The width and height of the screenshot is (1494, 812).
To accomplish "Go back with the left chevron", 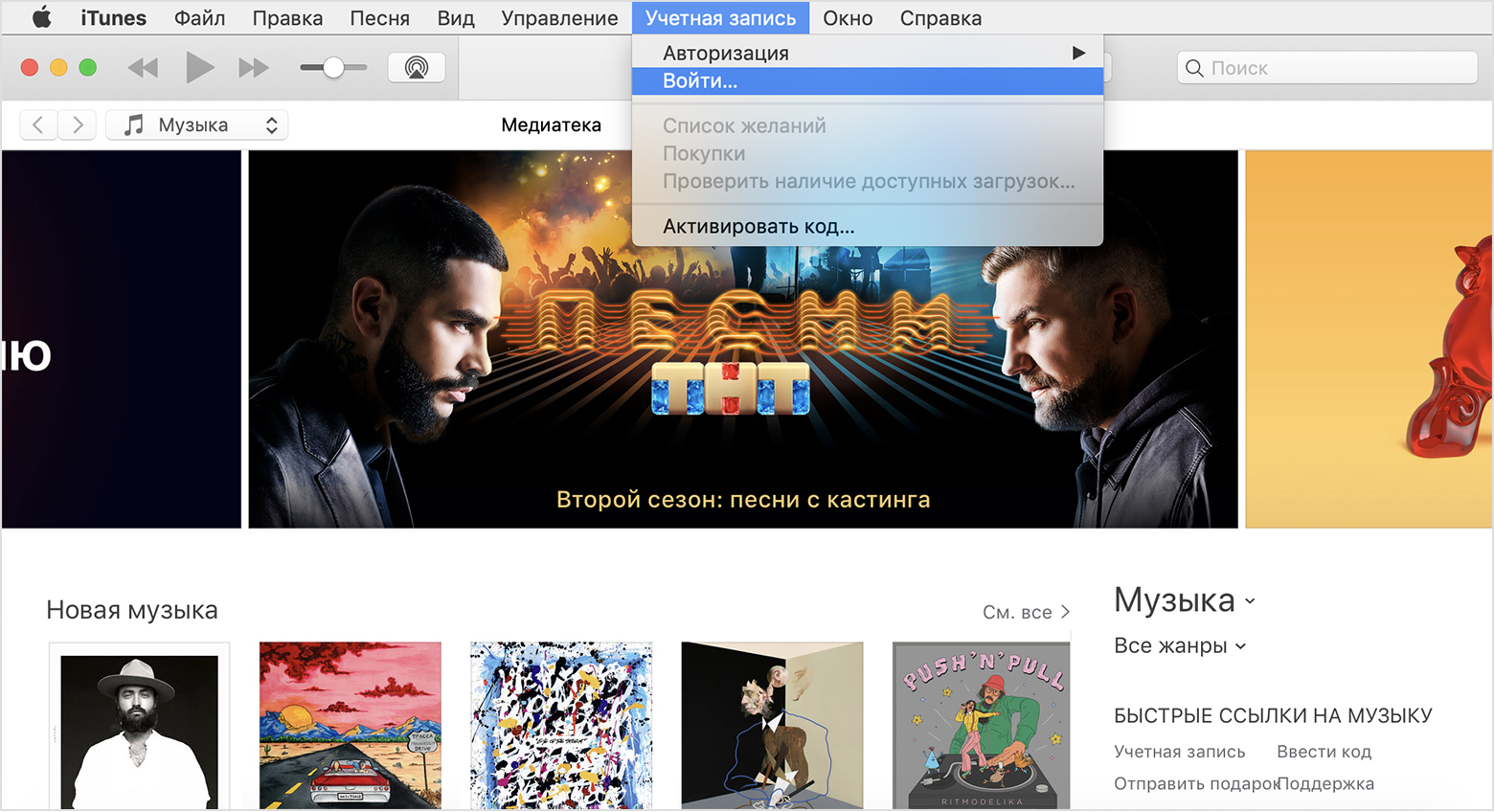I will [x=38, y=124].
